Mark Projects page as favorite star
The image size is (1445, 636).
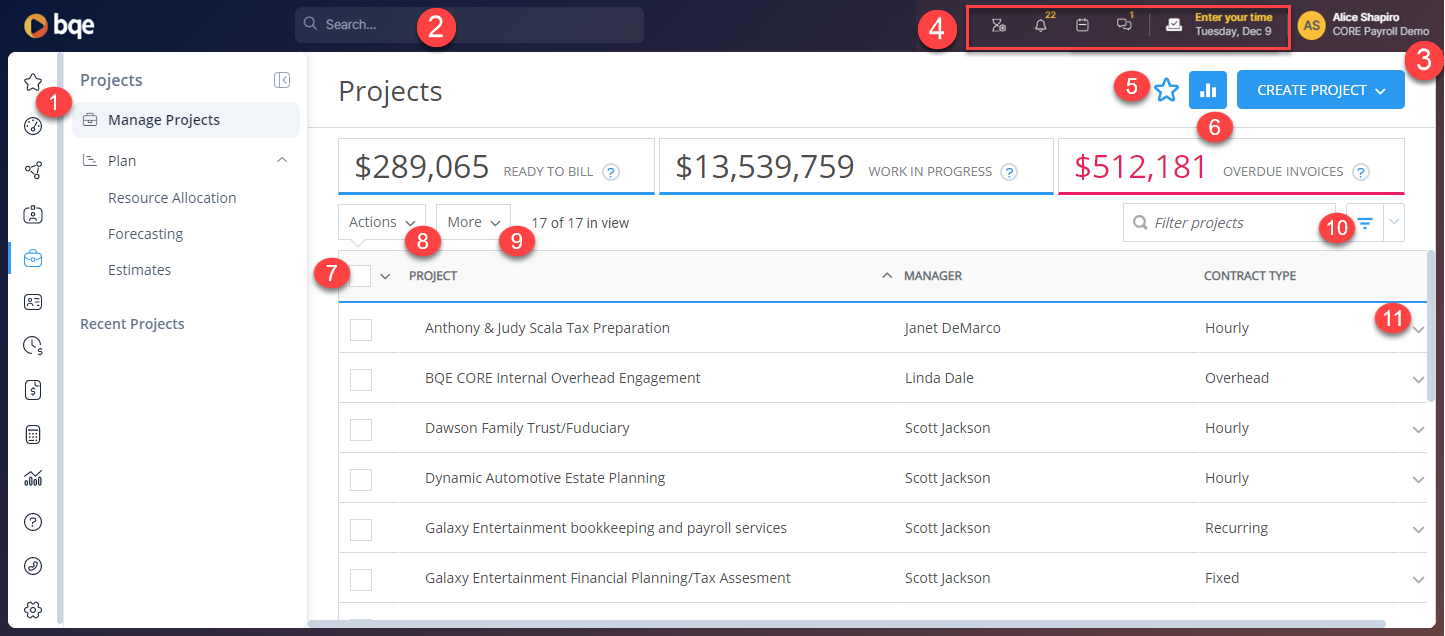click(1166, 90)
